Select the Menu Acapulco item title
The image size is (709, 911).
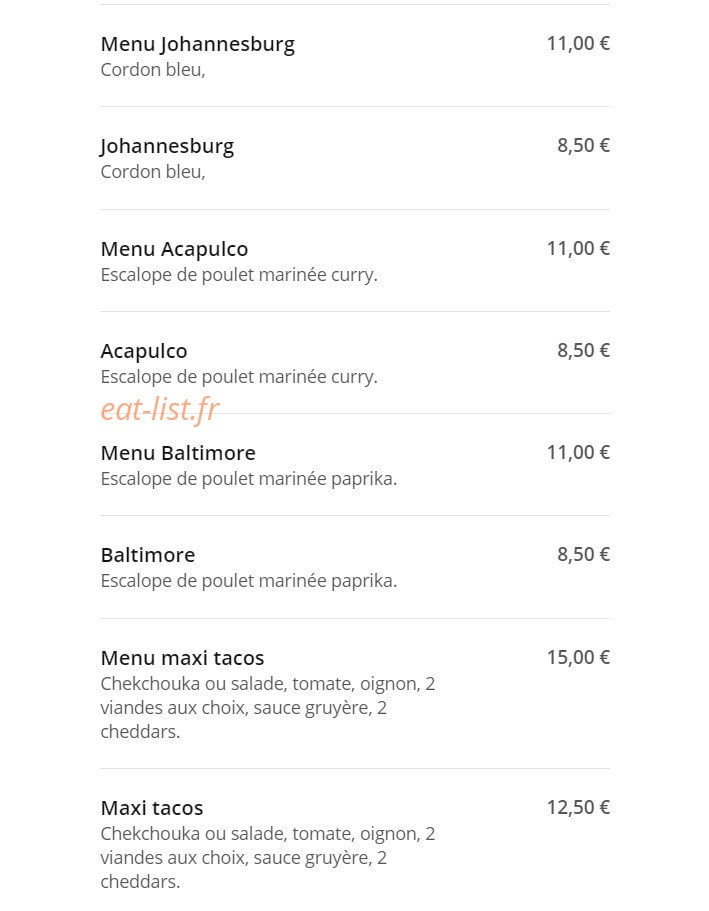click(x=174, y=249)
